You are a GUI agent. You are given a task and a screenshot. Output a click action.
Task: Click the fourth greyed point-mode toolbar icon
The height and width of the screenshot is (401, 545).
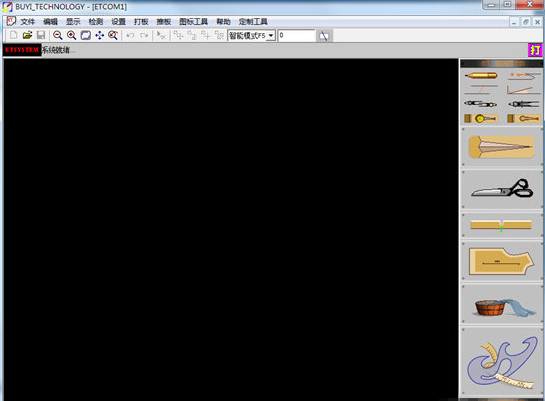point(219,35)
